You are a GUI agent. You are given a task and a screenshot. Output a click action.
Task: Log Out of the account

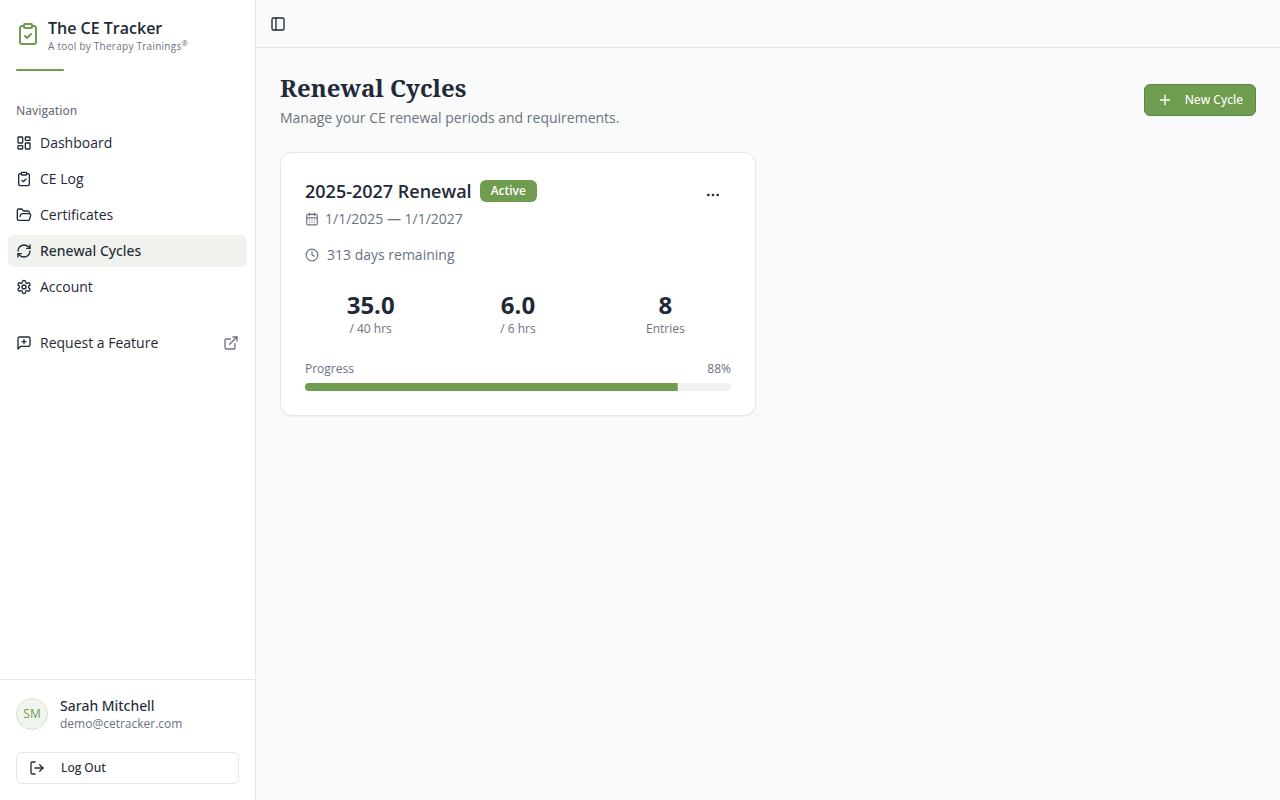(127, 768)
